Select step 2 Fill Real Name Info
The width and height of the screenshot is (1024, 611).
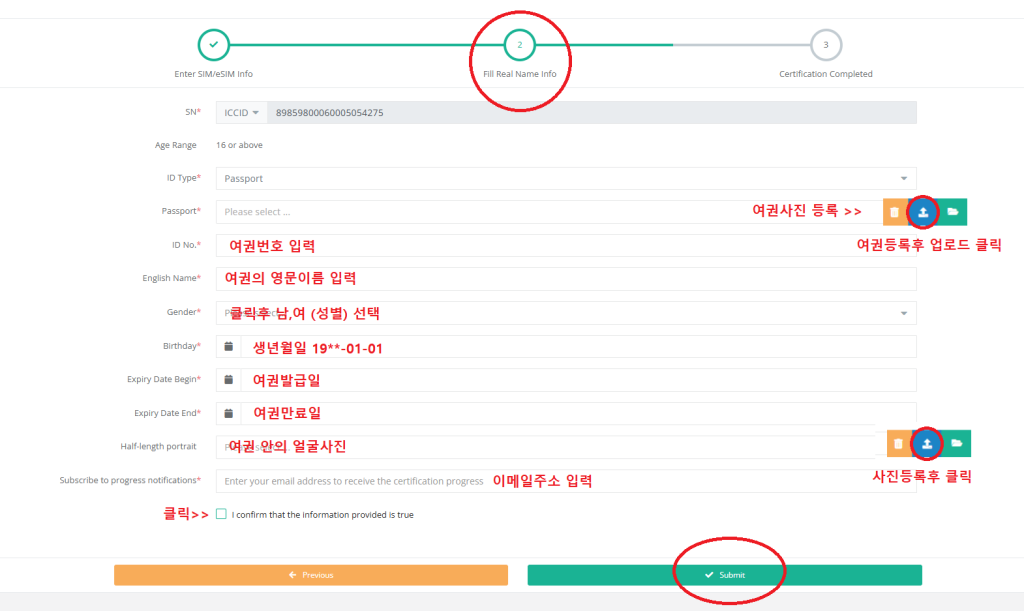(519, 45)
